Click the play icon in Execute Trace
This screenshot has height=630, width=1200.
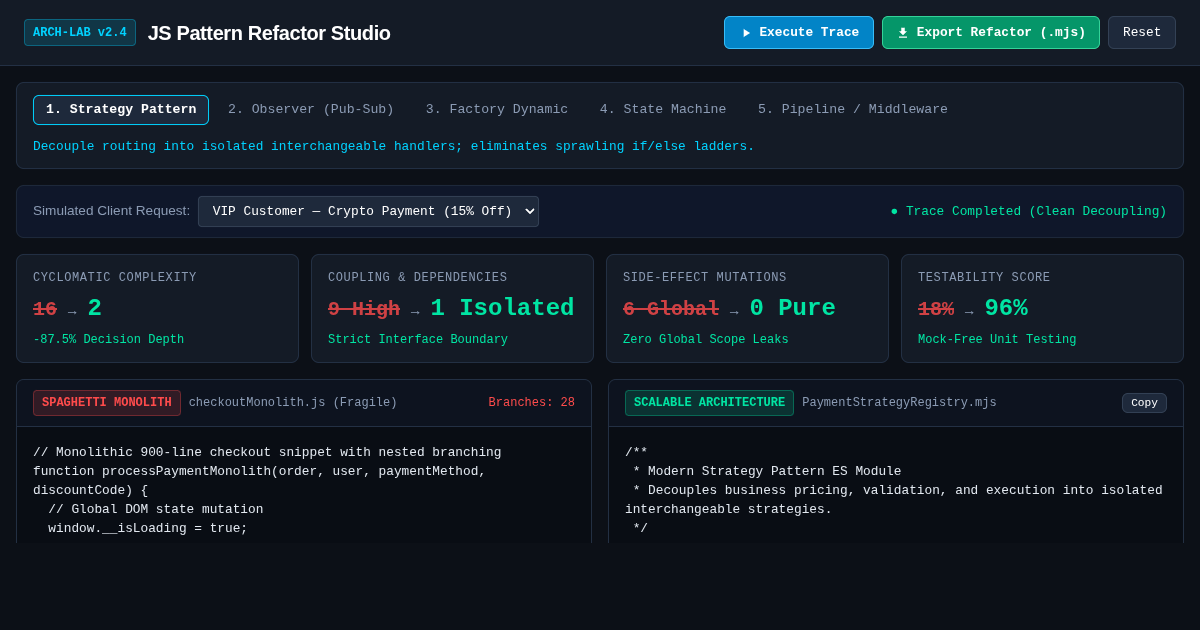(x=746, y=33)
